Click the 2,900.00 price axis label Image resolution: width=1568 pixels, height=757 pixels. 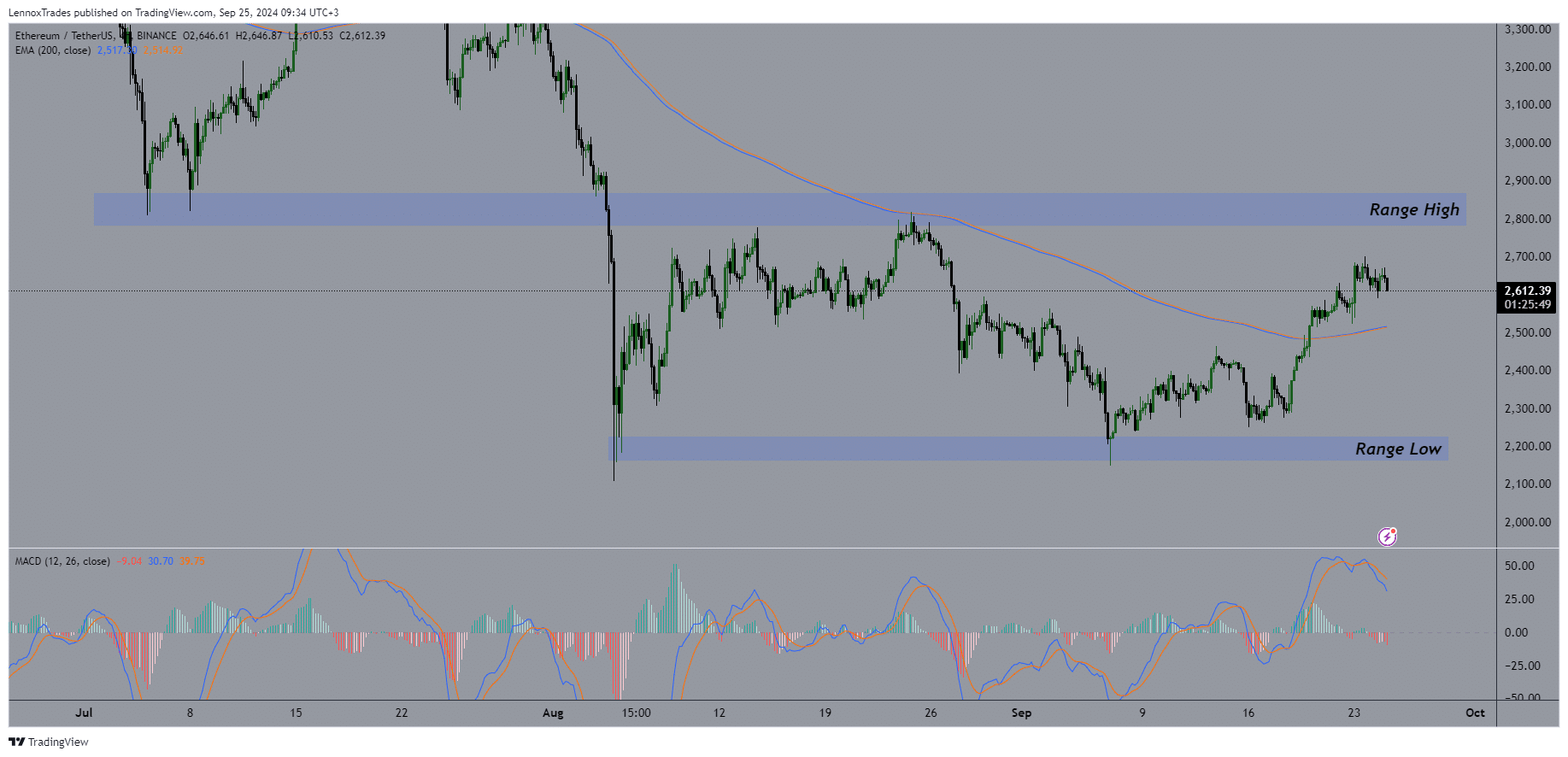(1527, 180)
